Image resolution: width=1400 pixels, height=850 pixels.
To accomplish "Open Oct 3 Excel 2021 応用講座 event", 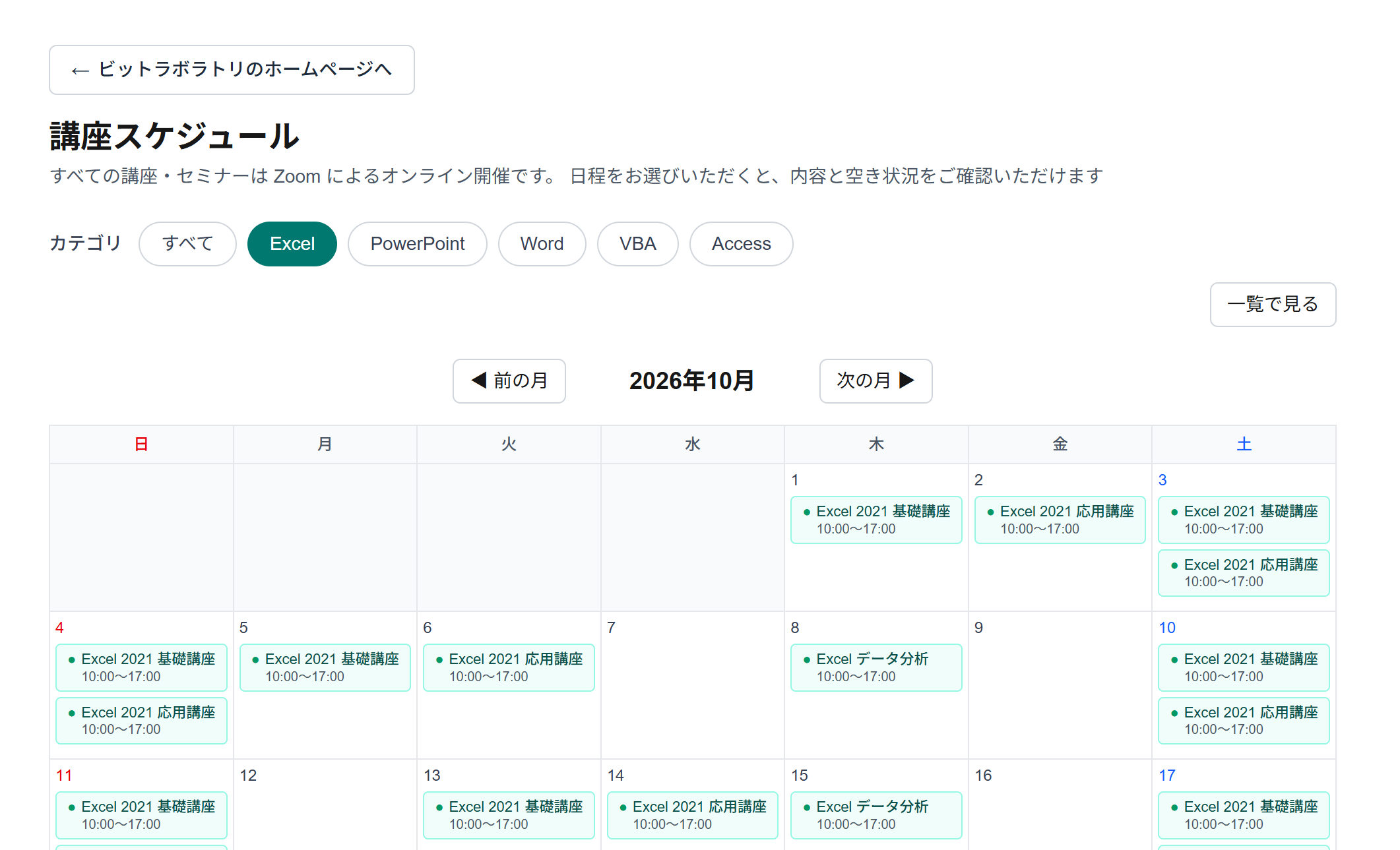I will (x=1244, y=573).
